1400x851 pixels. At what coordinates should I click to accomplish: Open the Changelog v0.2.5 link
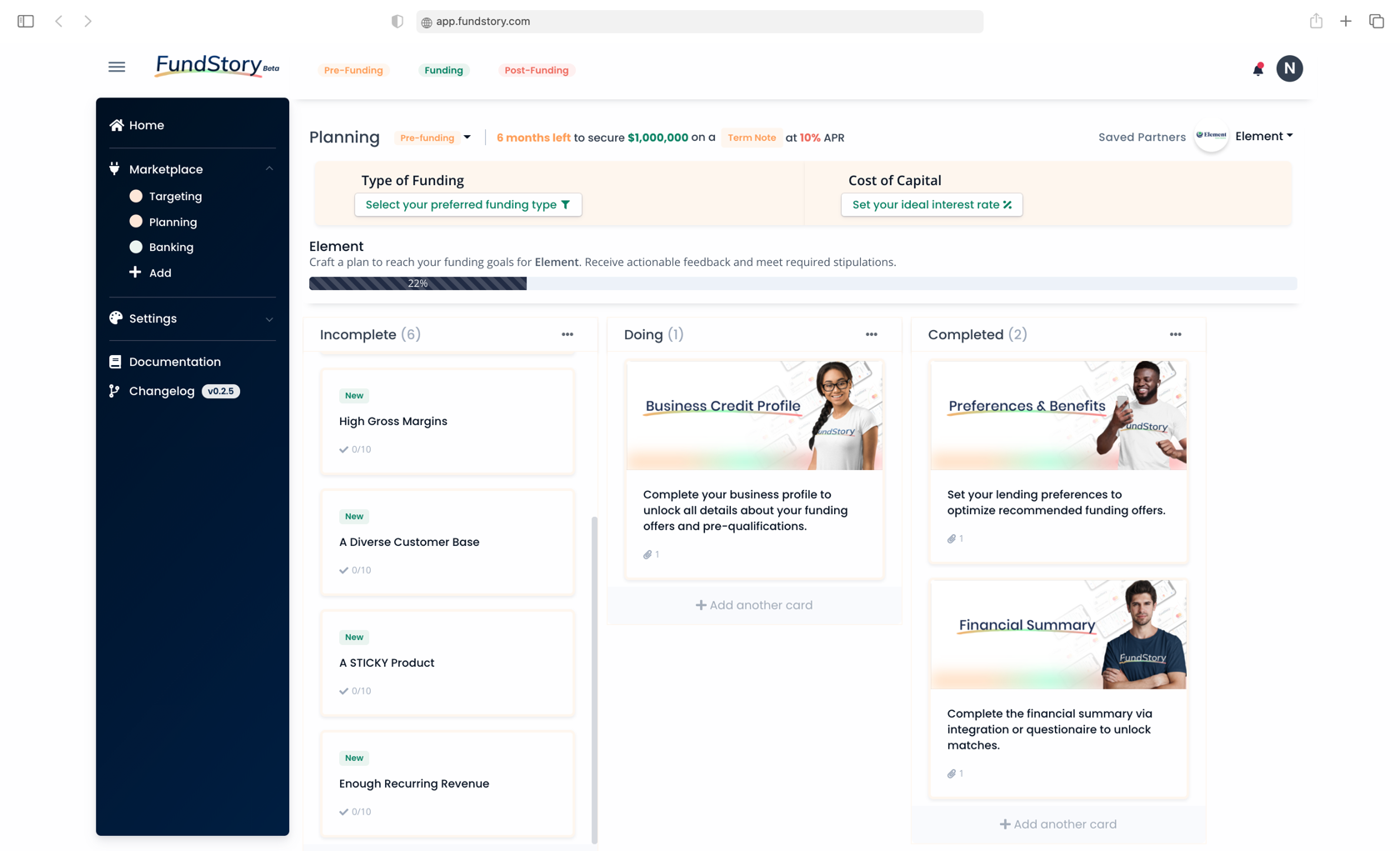tap(175, 391)
